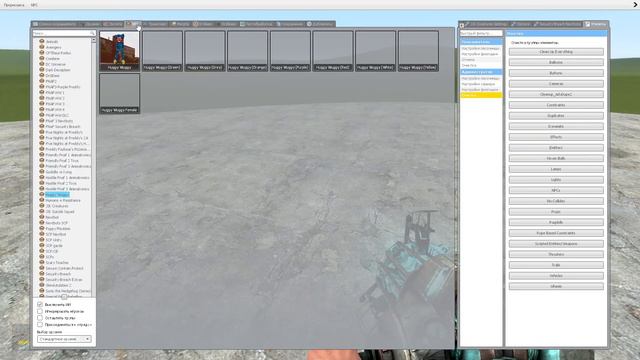Select the rightmost tab of the tools panel

click(596, 24)
